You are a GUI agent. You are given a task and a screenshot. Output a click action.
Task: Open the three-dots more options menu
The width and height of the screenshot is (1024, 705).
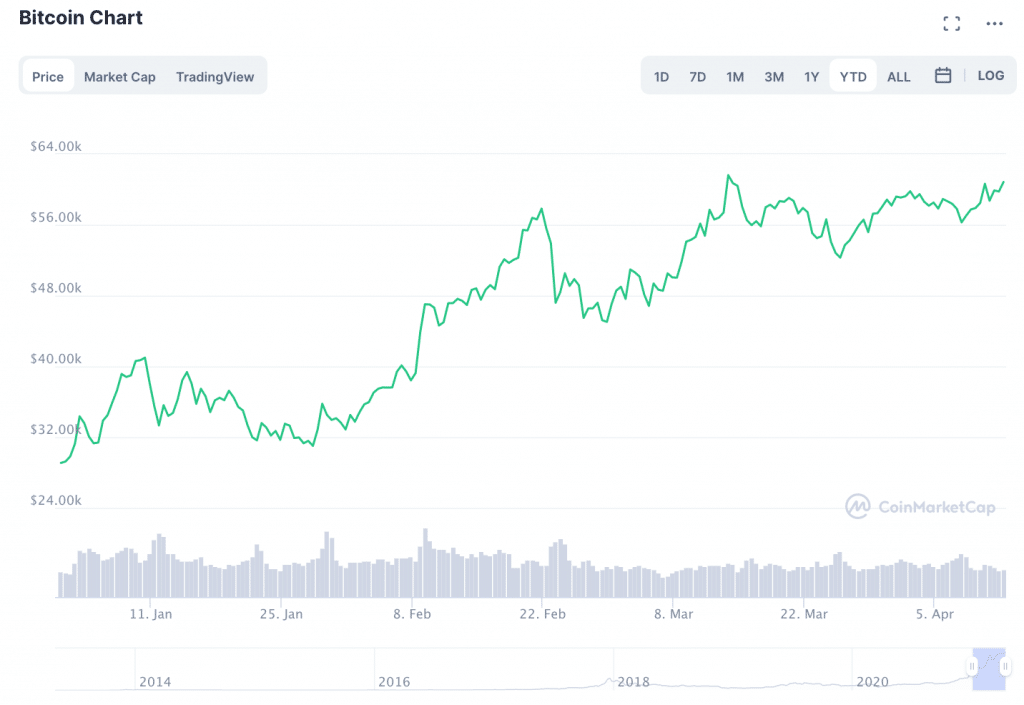(x=994, y=24)
